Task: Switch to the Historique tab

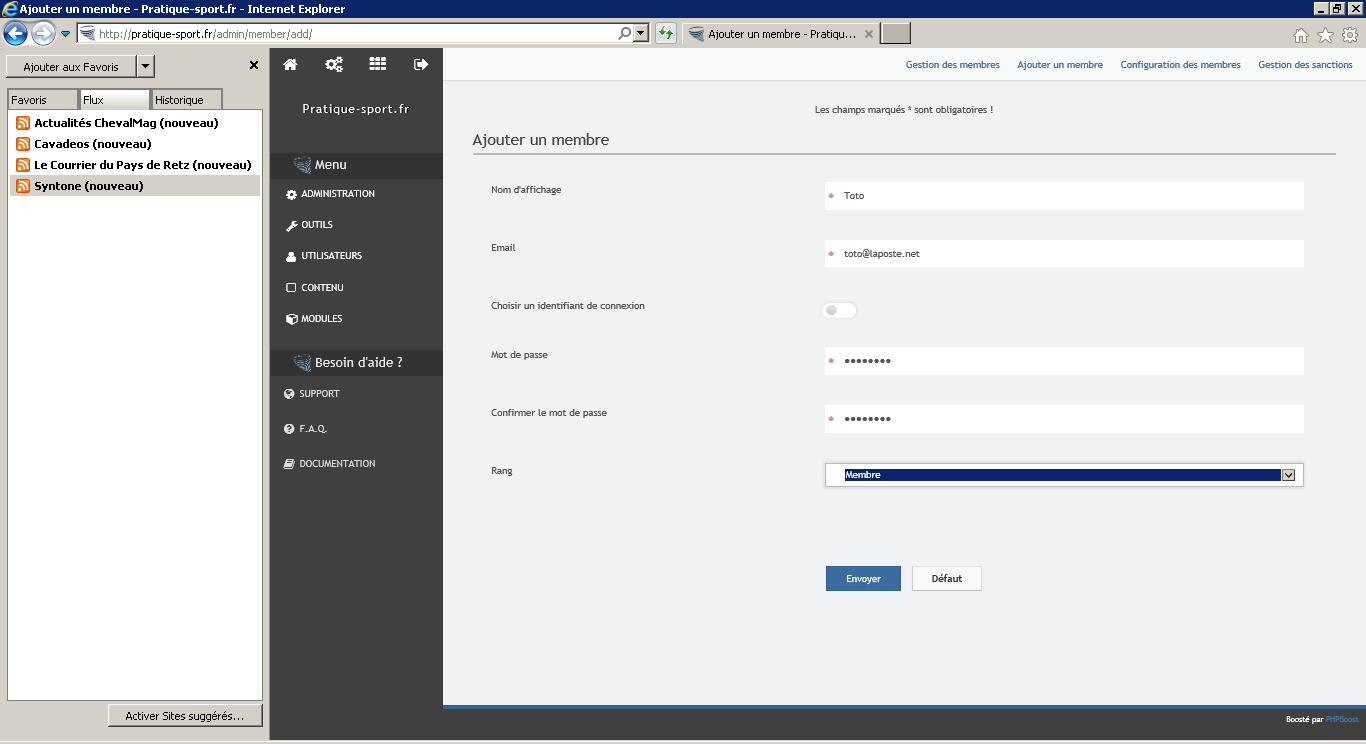Action: 186,100
